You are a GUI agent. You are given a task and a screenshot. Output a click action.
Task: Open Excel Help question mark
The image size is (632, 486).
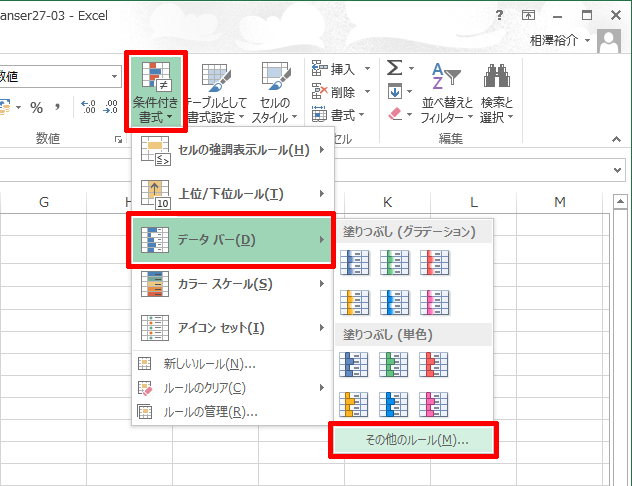[x=499, y=15]
